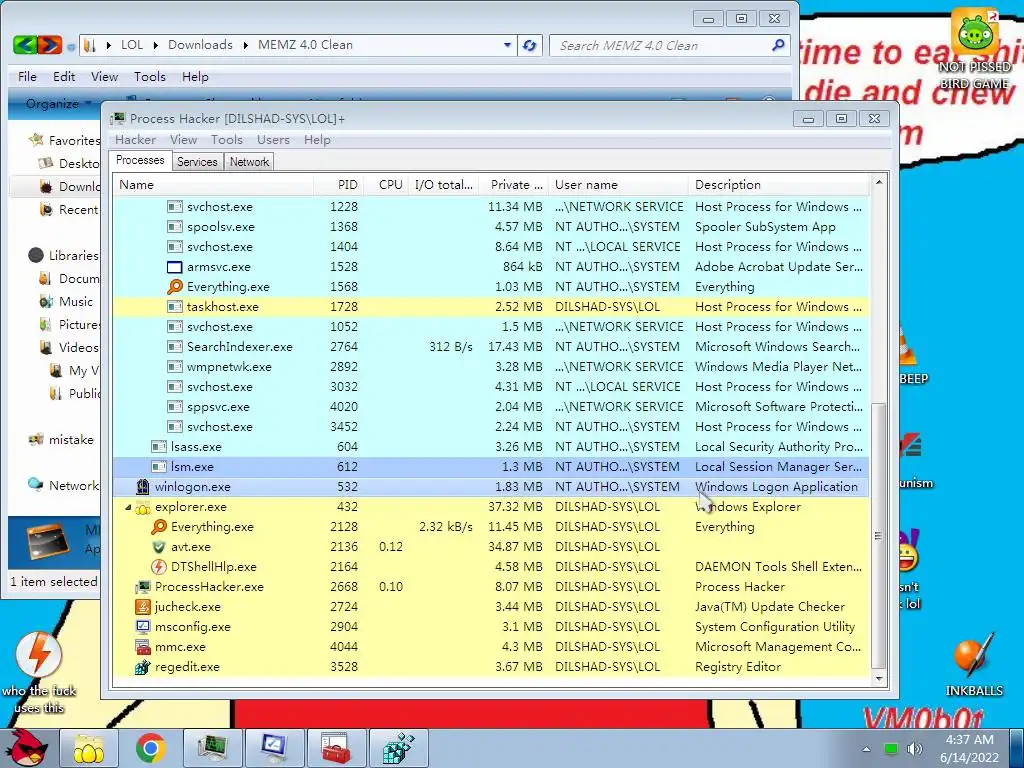Open who the fuck uses this desktop shortcut
Screen dimensions: 1024x768
[39, 673]
